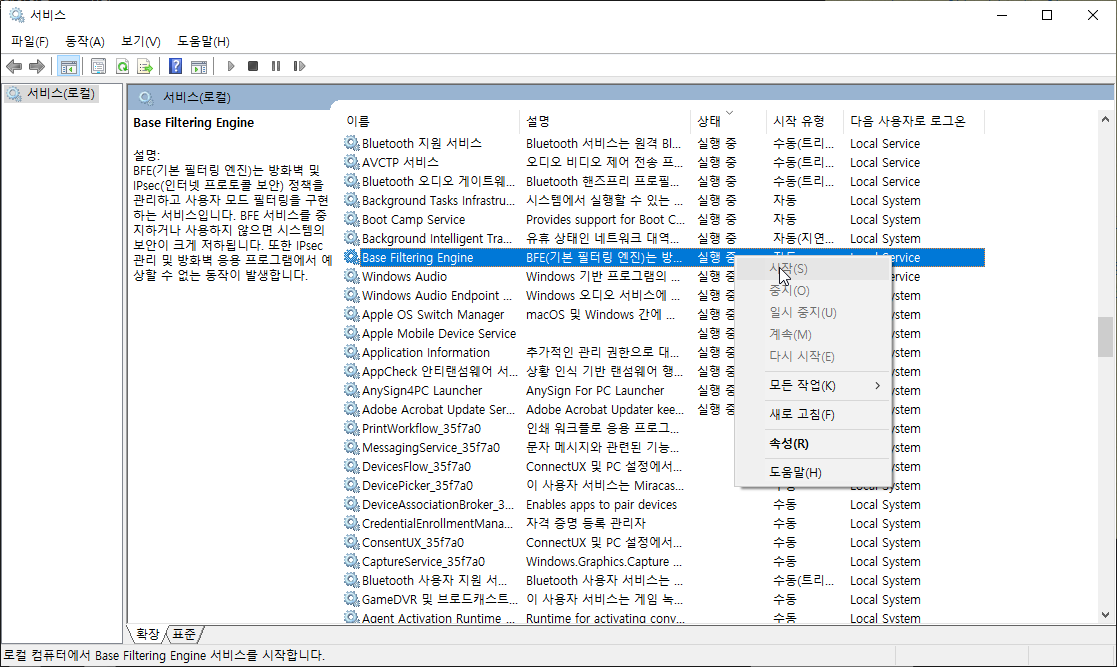Open the 동작(A) menu
Screen dimensions: 1117x667
point(84,41)
